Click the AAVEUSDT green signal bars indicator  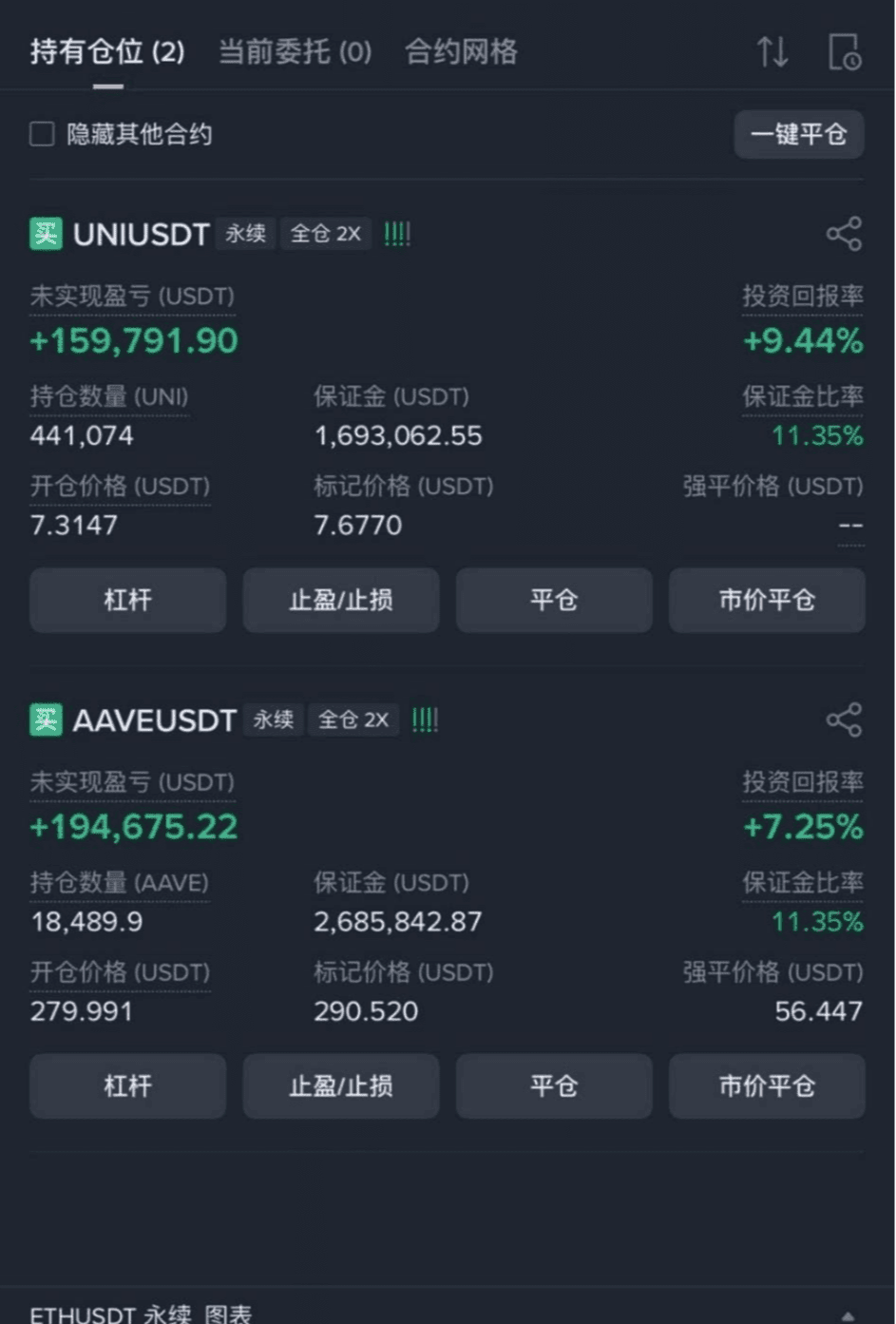click(425, 720)
